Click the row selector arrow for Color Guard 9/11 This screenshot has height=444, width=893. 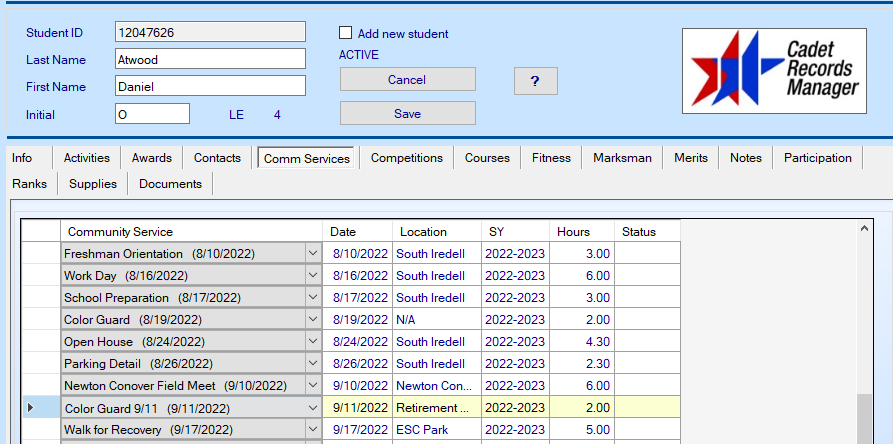[x=28, y=408]
